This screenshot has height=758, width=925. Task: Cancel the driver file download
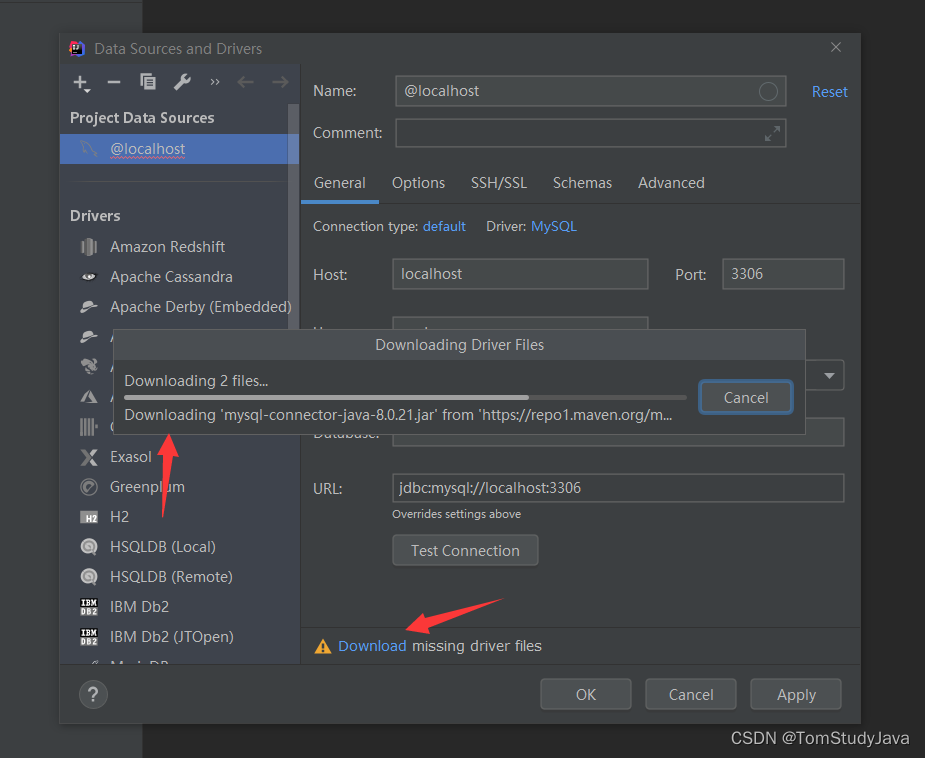point(746,398)
